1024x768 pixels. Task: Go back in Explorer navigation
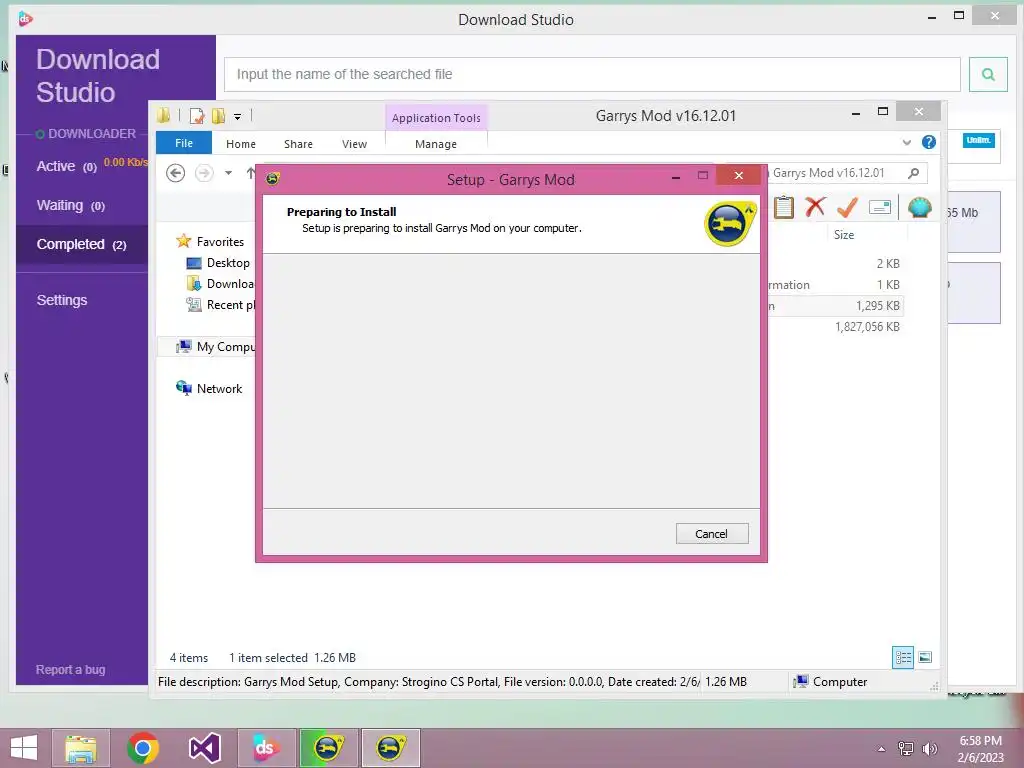[176, 173]
